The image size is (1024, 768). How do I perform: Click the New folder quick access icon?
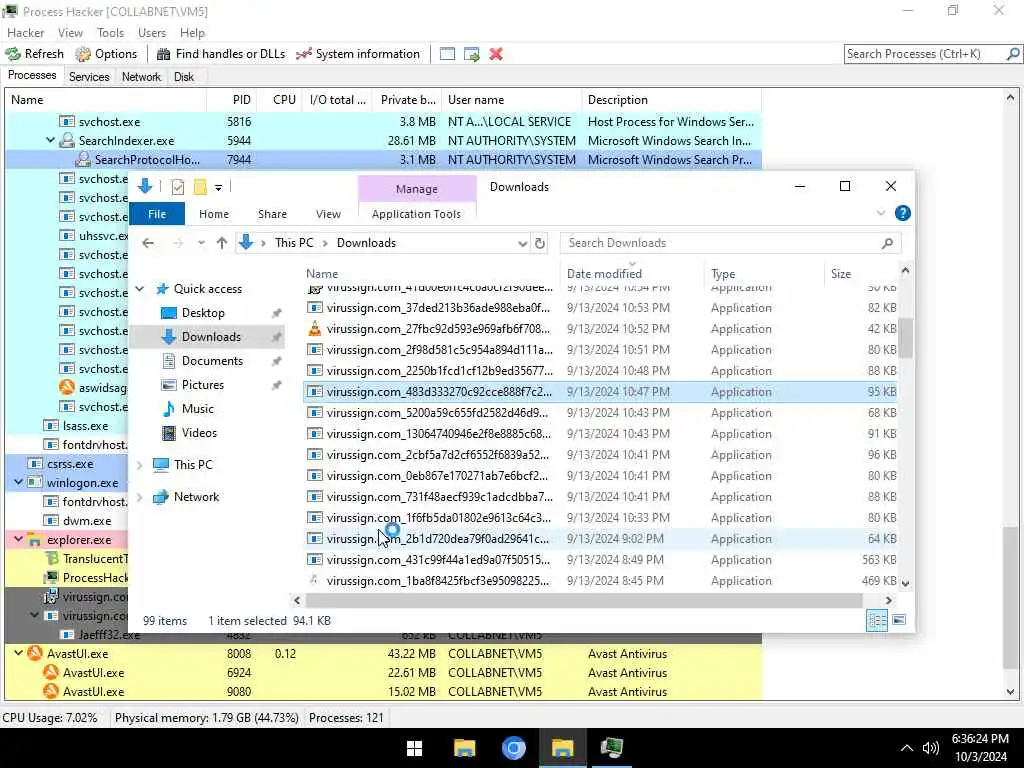point(200,187)
